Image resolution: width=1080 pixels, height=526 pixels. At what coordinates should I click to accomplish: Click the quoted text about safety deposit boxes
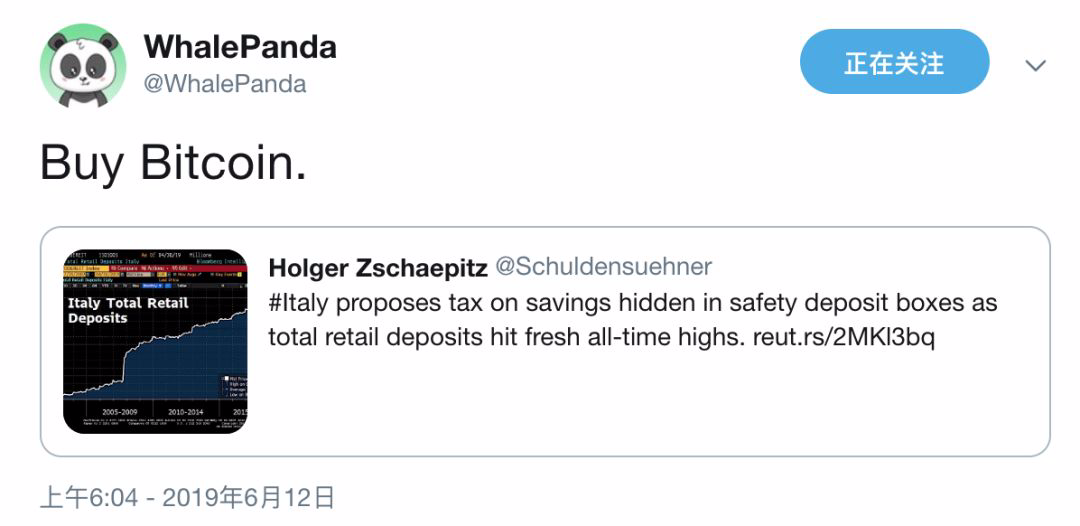(632, 320)
